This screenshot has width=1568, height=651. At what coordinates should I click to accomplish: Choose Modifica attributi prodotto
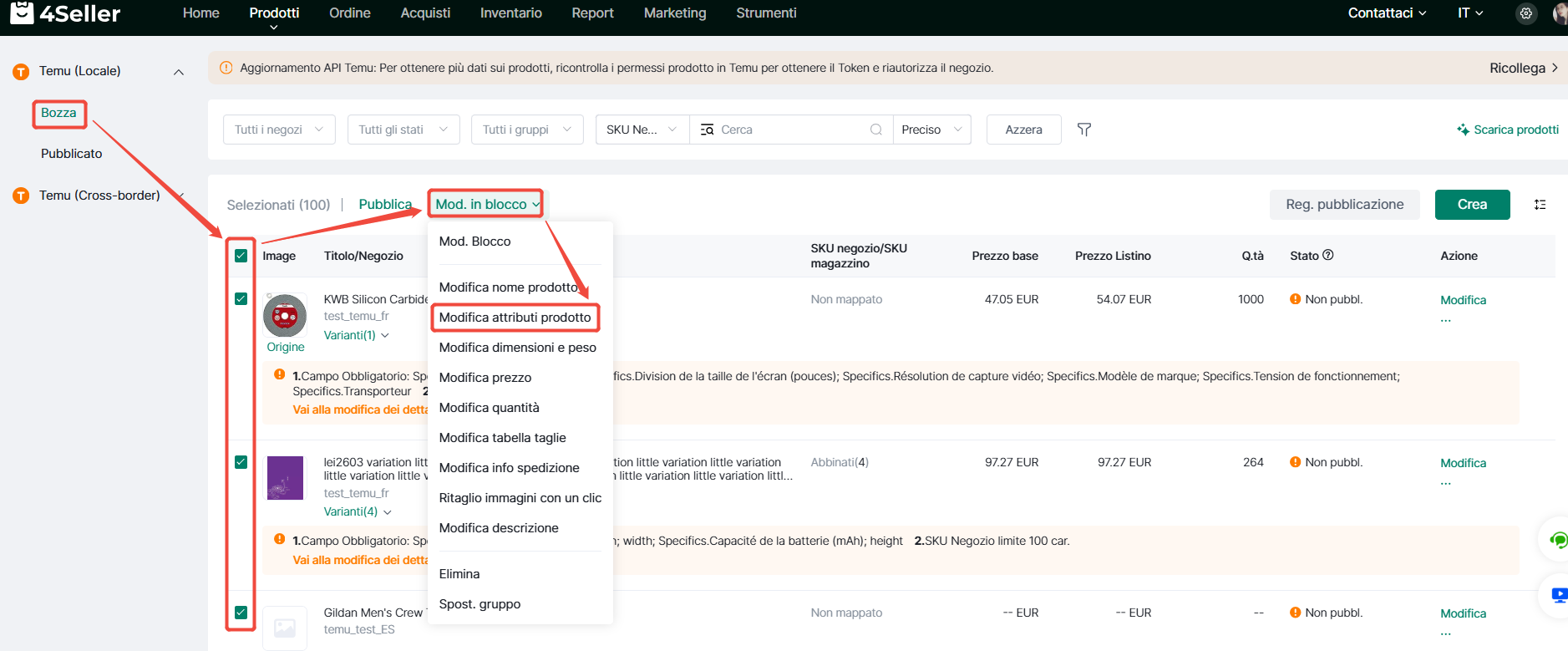(x=520, y=318)
